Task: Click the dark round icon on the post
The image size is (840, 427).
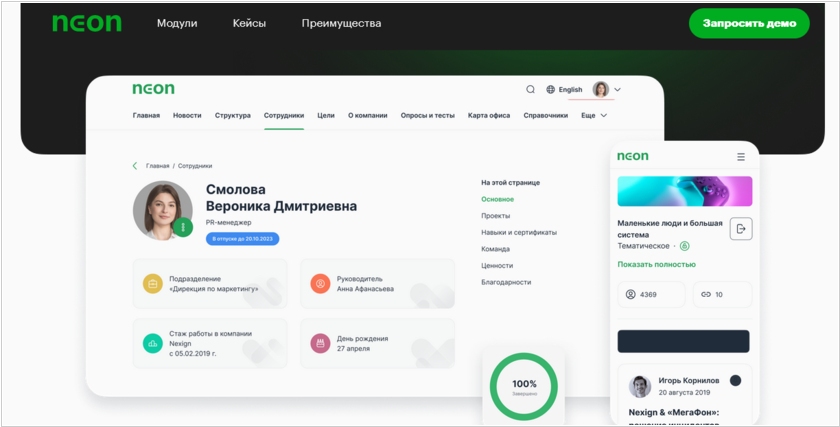Action: 736,380
